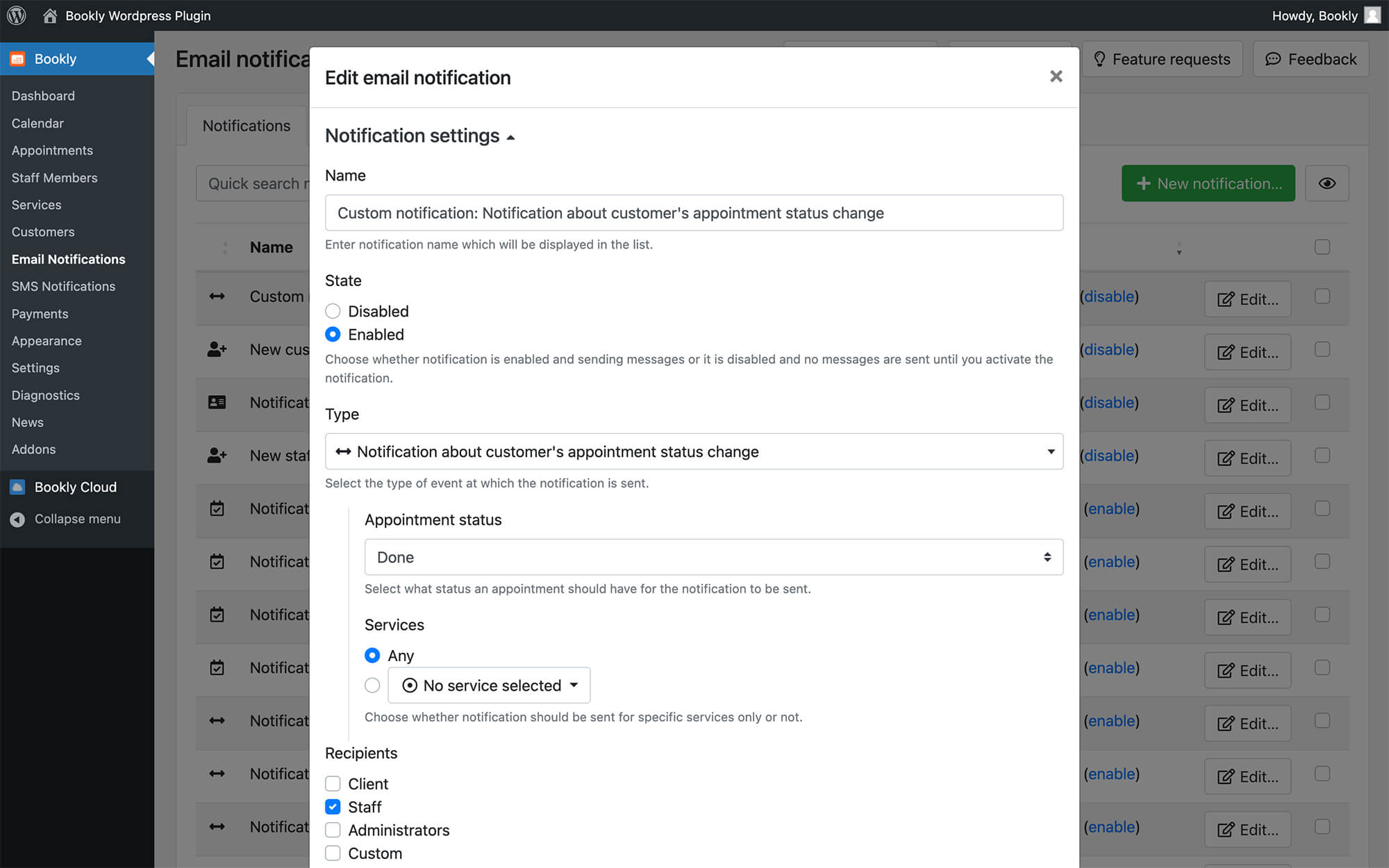1389x868 pixels.
Task: Open the Appointment status dropdown showing Done
Action: coord(713,557)
